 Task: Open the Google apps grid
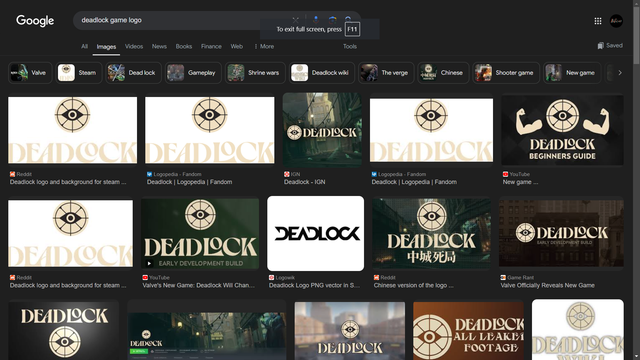tap(598, 21)
